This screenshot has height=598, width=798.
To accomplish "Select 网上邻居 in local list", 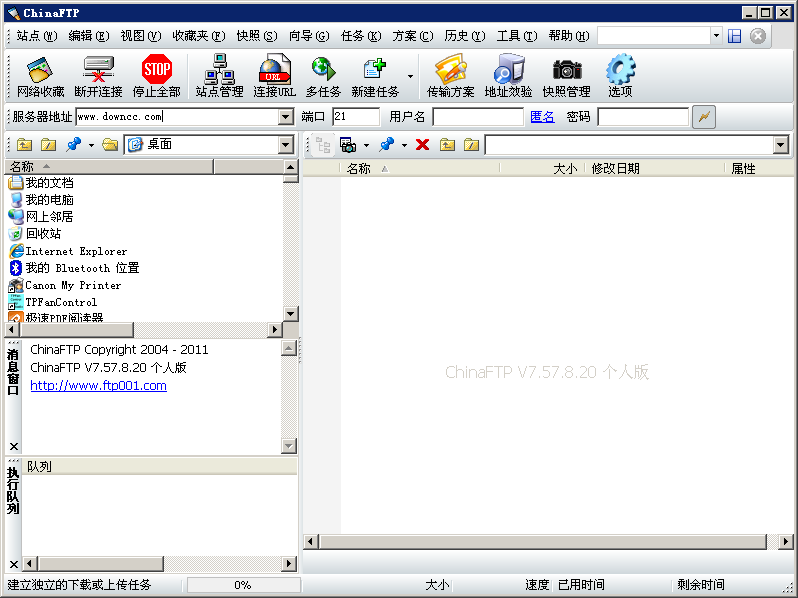I will click(x=42, y=217).
